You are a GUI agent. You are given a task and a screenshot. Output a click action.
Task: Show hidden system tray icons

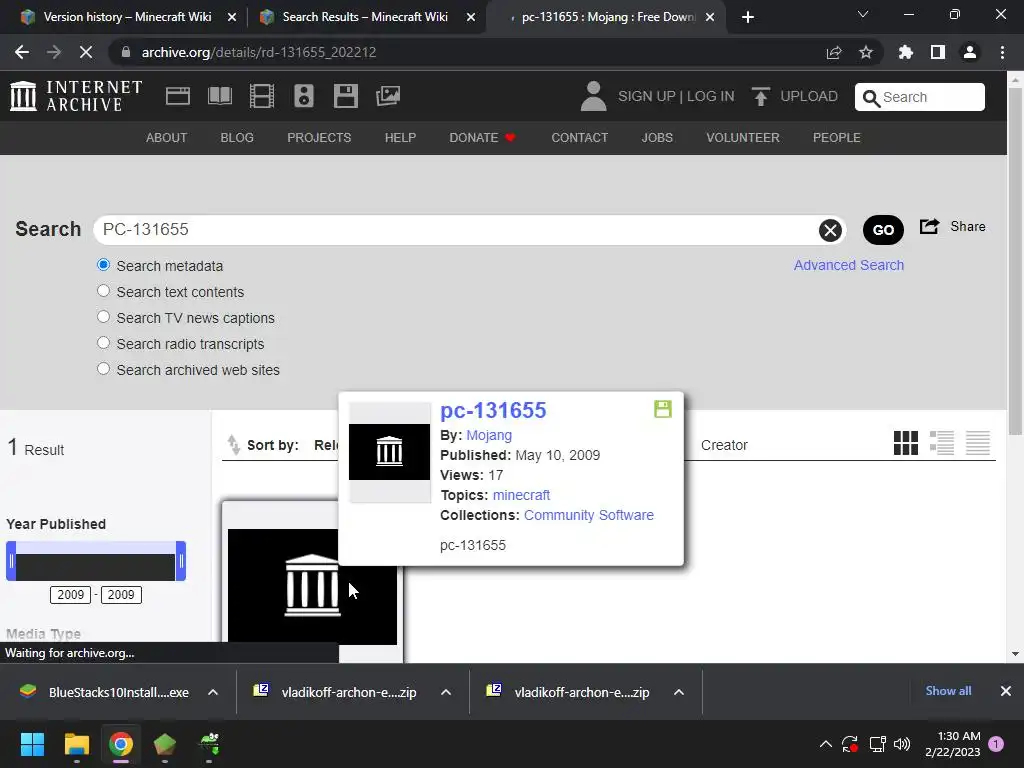point(825,744)
